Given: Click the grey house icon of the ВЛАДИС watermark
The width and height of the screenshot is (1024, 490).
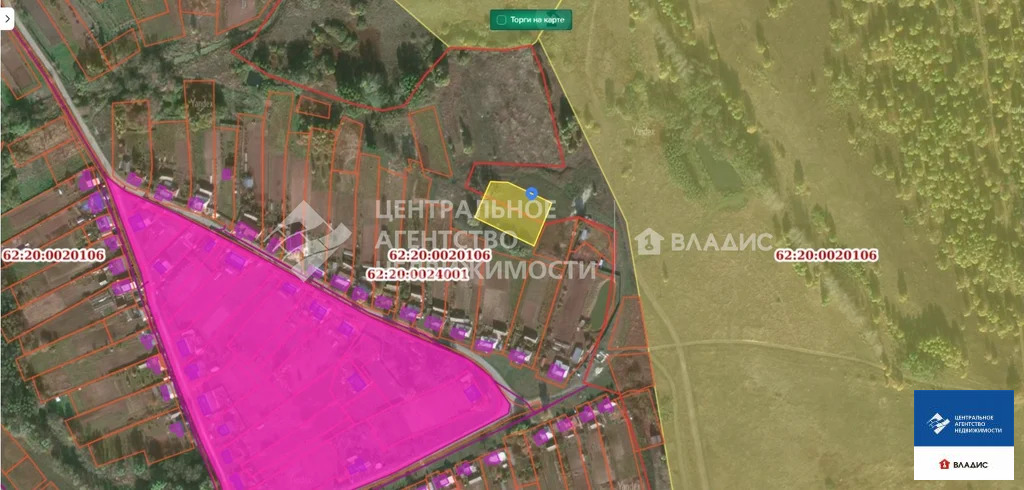Looking at the screenshot, I should (x=648, y=241).
